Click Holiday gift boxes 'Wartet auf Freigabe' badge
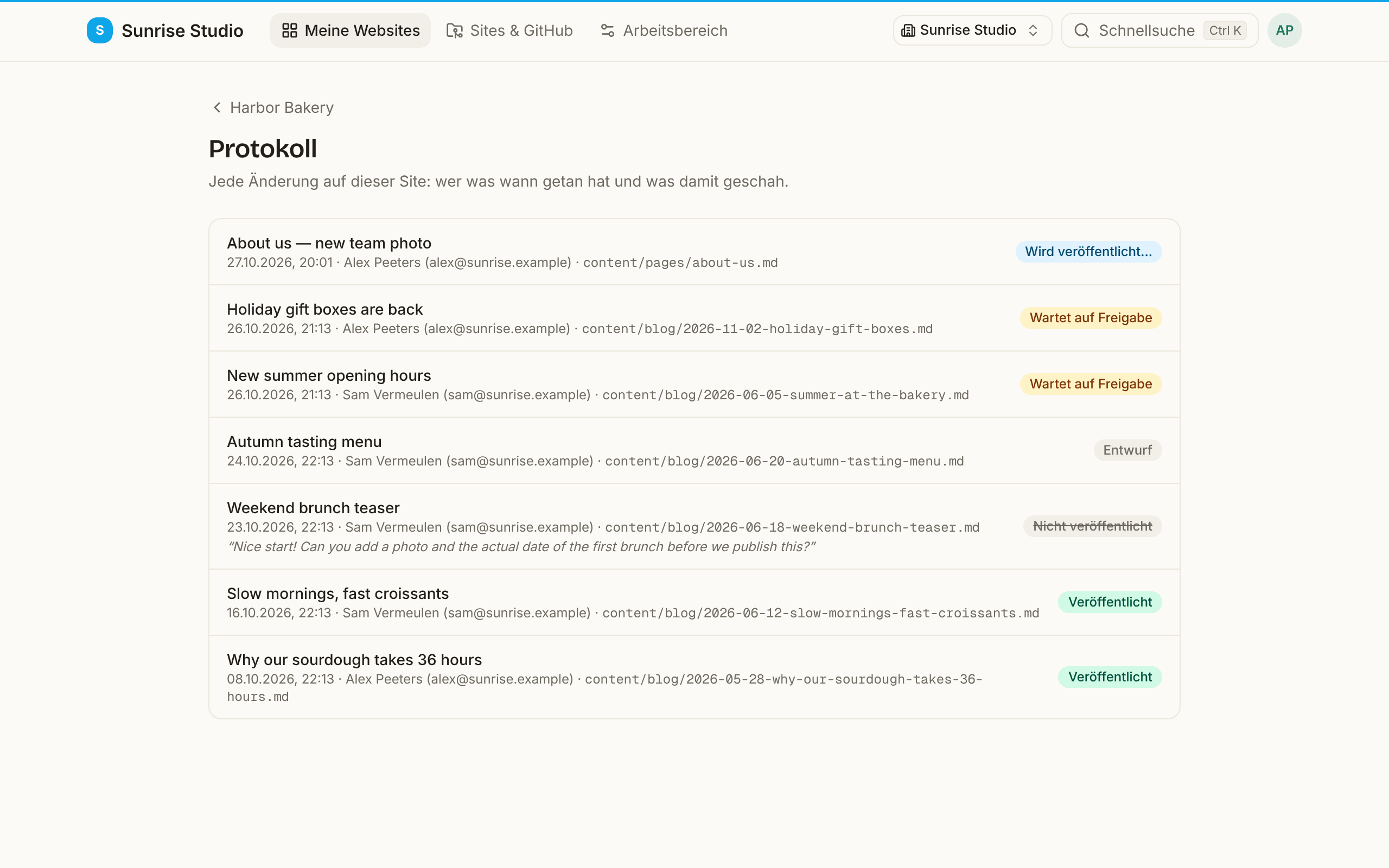The image size is (1389, 868). [1091, 318]
